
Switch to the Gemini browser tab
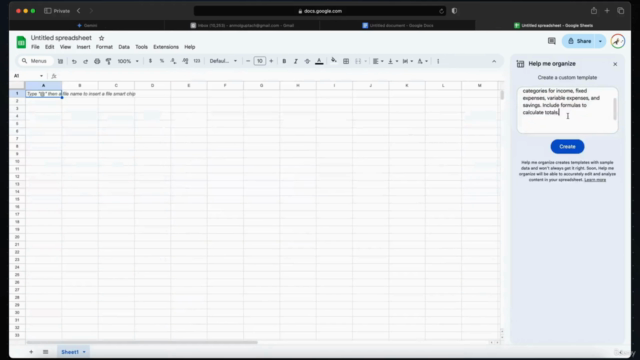click(87, 25)
